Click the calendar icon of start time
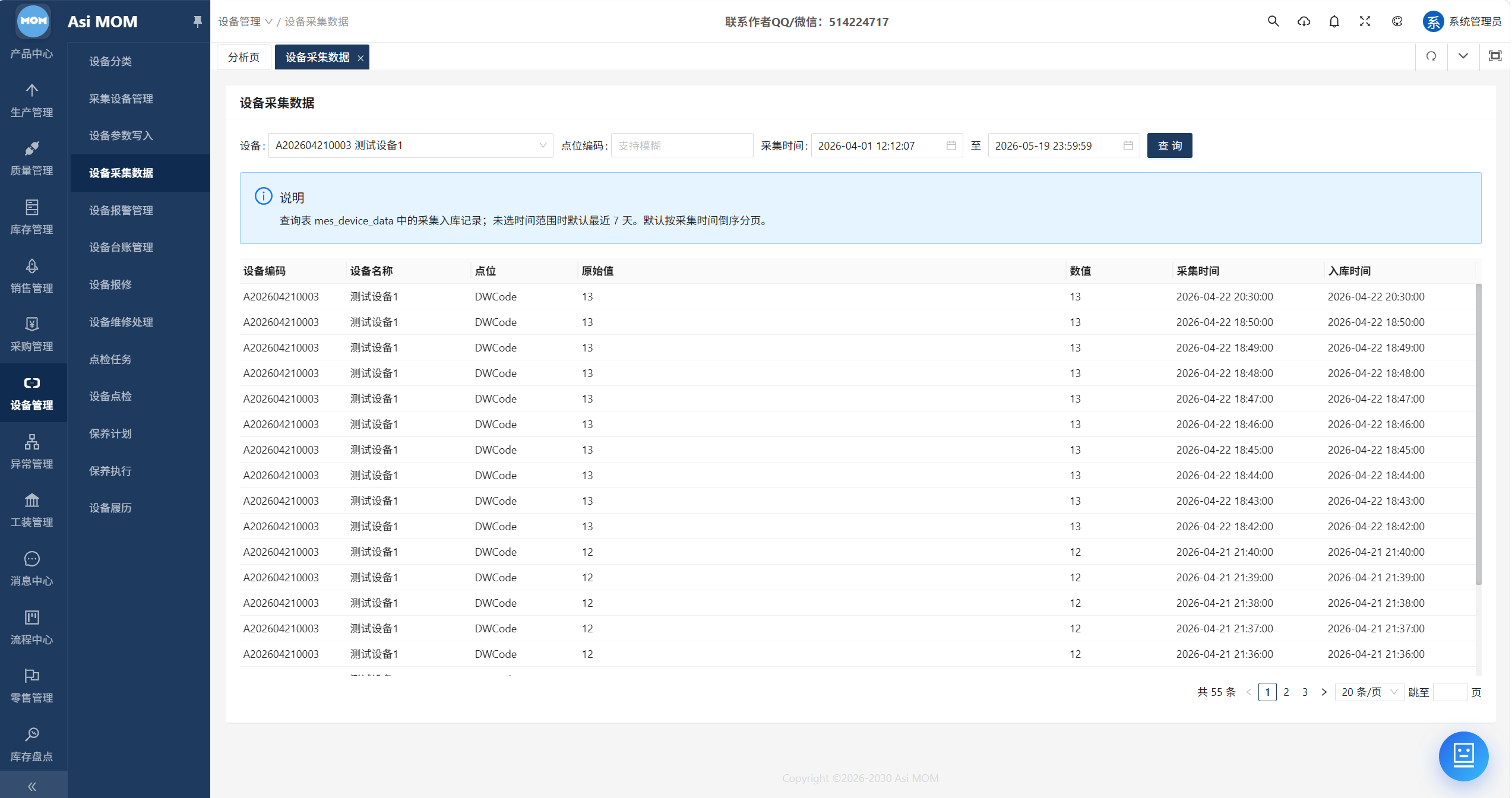 [951, 145]
